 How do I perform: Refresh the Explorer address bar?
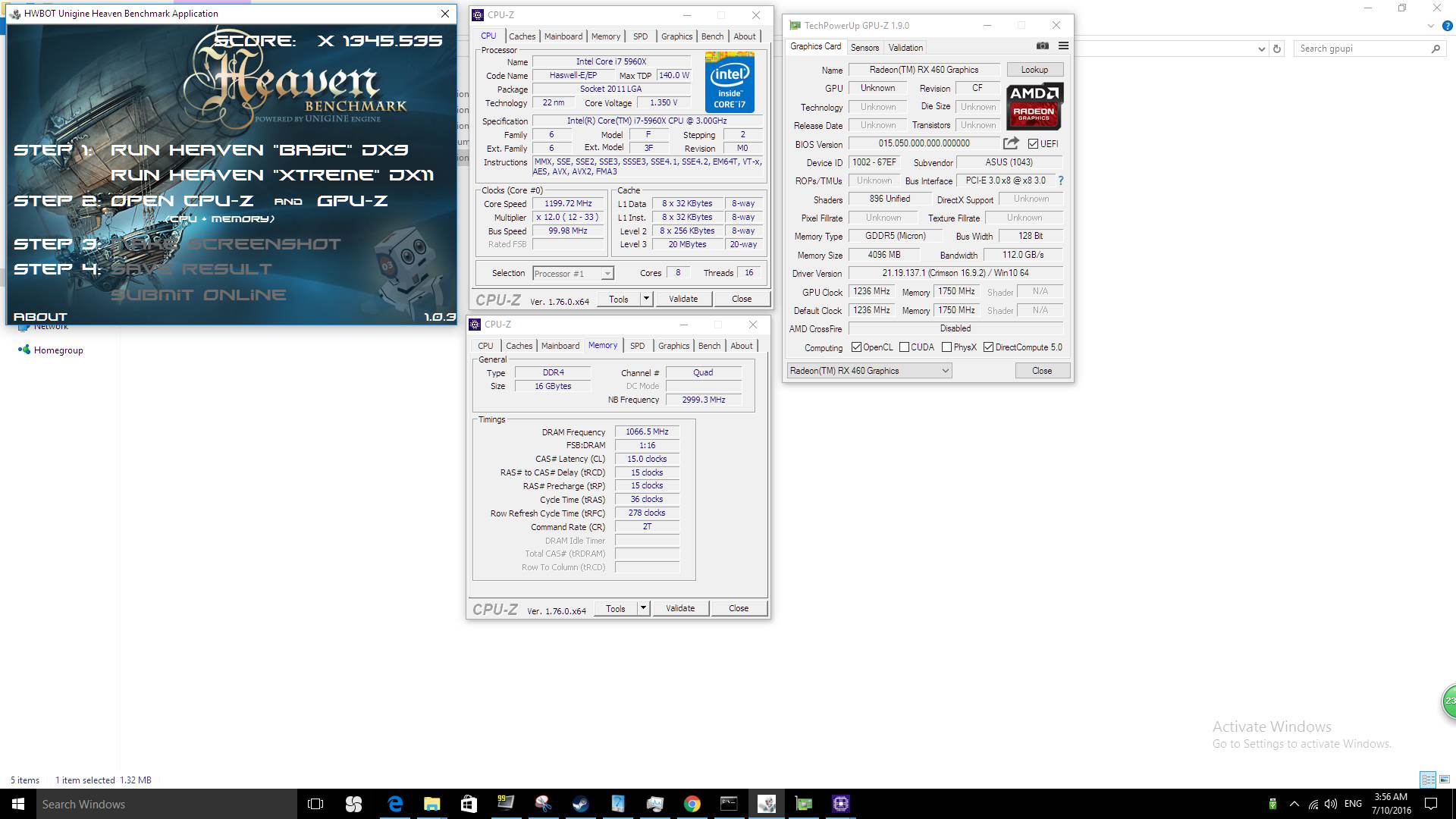click(x=1277, y=49)
